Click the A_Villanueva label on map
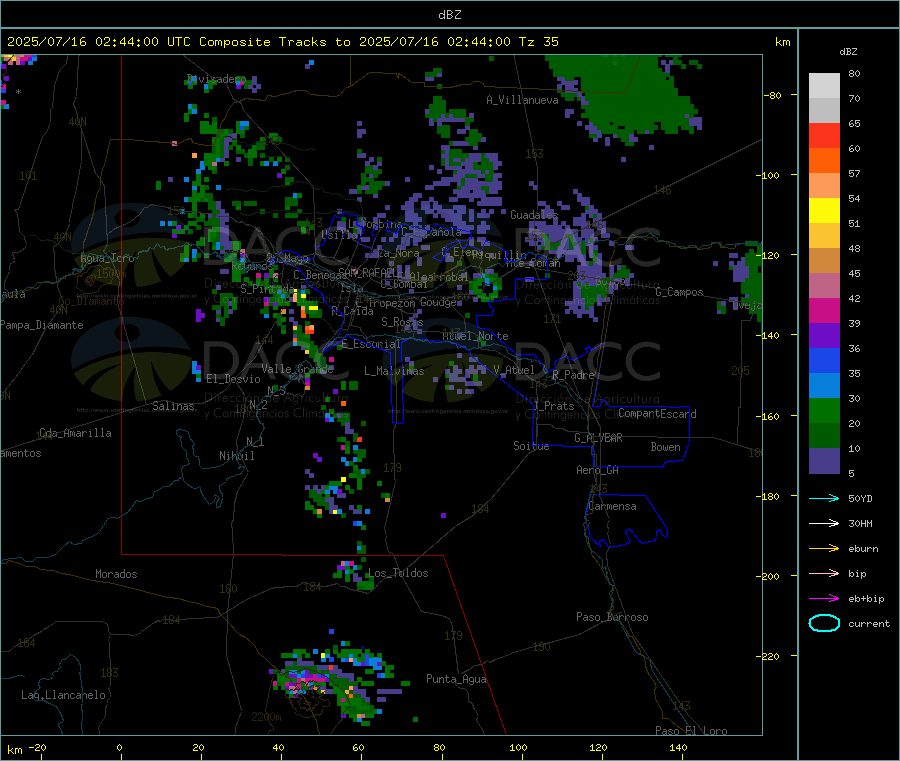The width and height of the screenshot is (900, 761). tap(522, 100)
